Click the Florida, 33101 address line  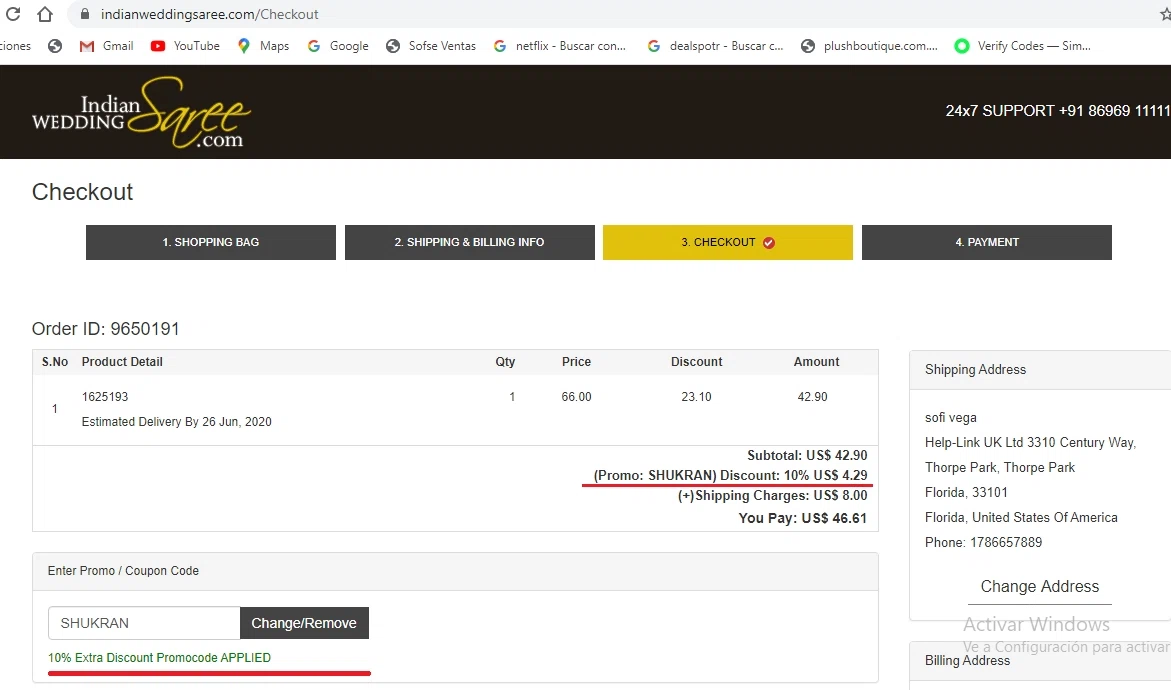966,492
